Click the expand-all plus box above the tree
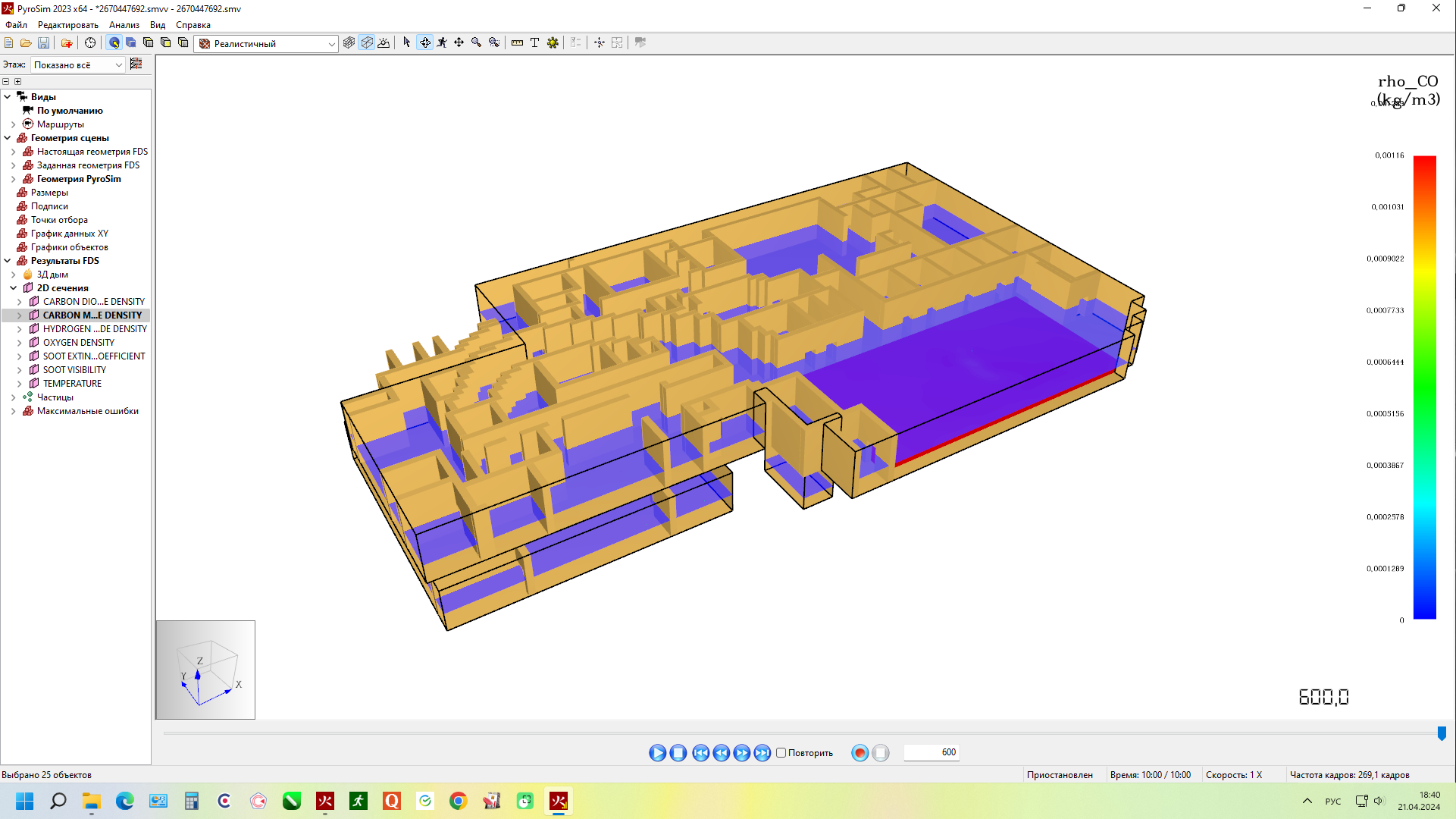The image size is (1456, 819). coord(18,81)
